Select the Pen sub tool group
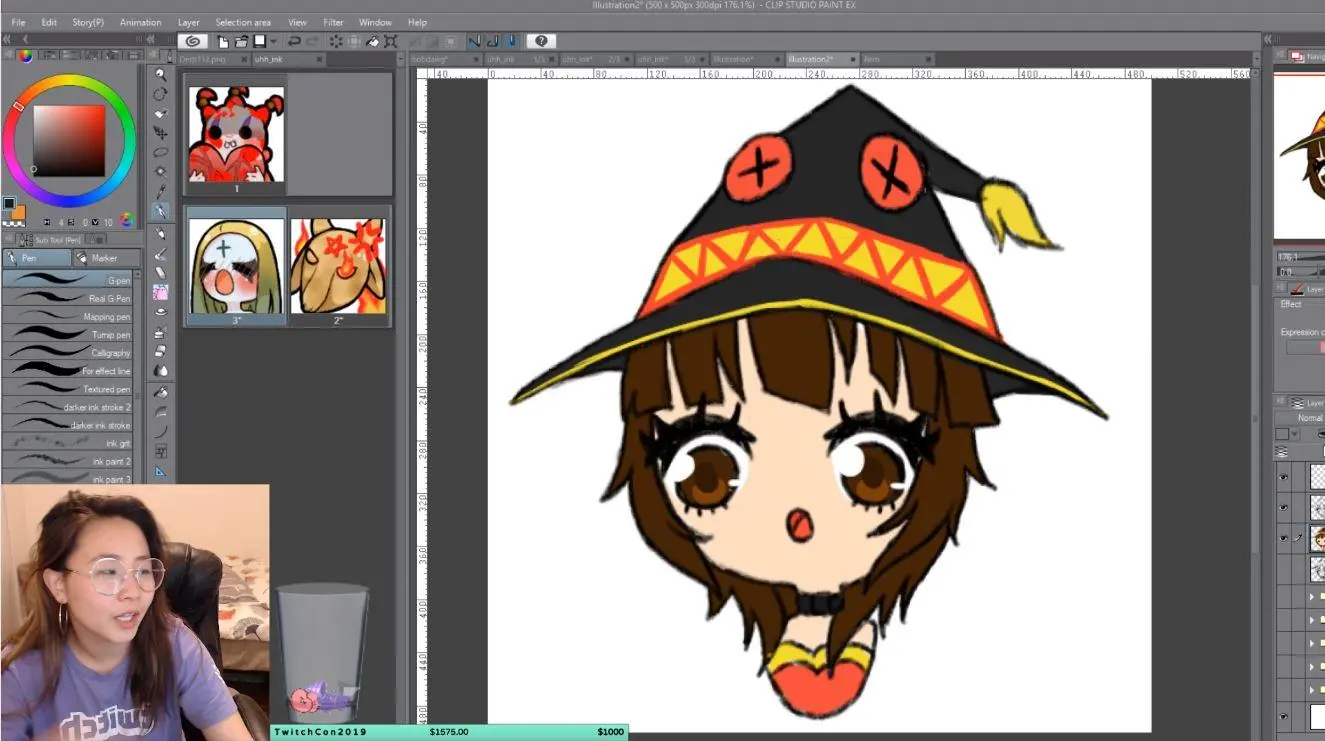The image size is (1325, 741). (x=38, y=258)
